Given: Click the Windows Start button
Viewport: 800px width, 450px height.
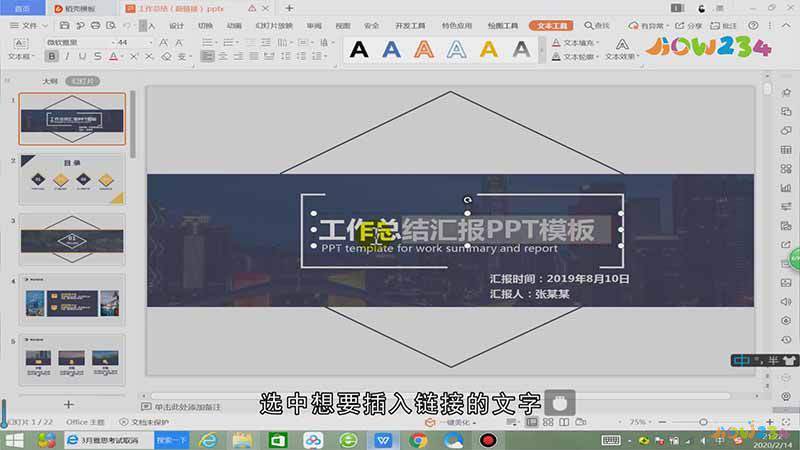Looking at the screenshot, I should click(14, 440).
